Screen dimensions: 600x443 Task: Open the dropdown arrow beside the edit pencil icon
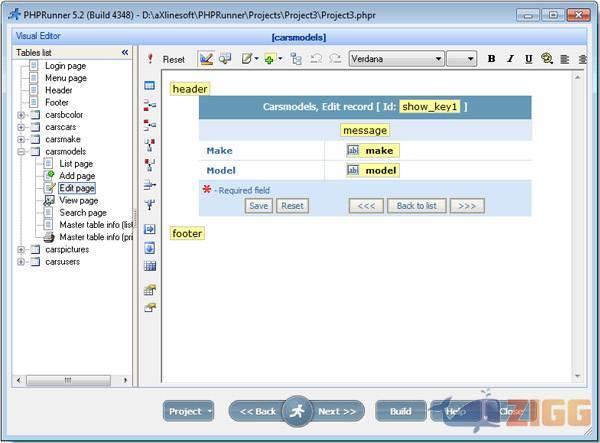tap(256, 59)
